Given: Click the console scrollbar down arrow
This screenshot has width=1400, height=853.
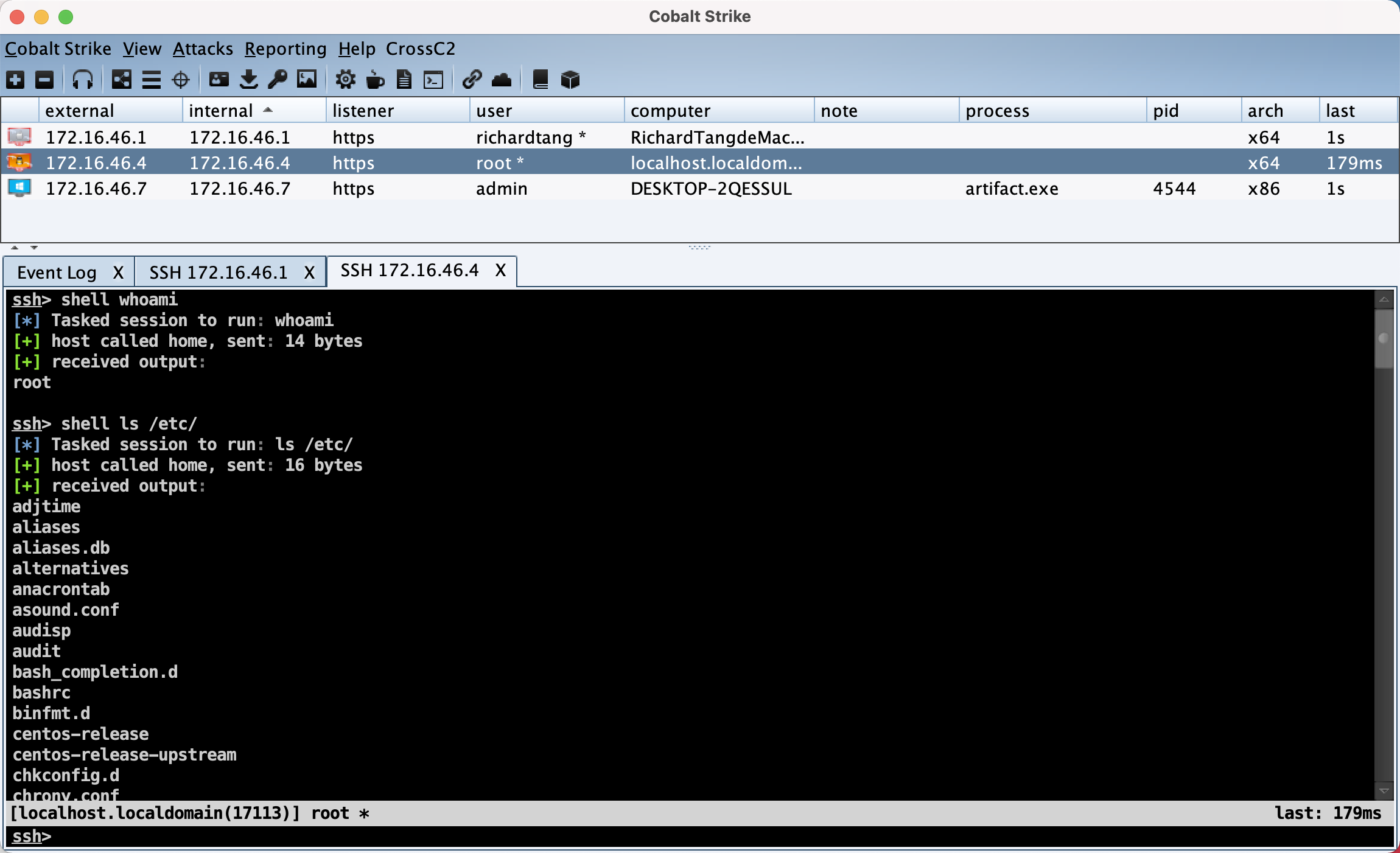Looking at the screenshot, I should pyautogui.click(x=1384, y=791).
